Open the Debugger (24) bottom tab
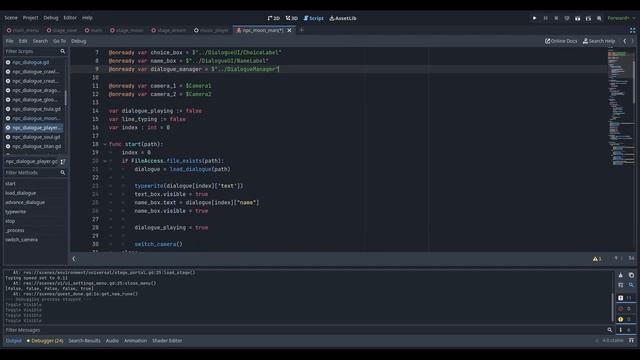The width and height of the screenshot is (640, 360). coord(45,340)
